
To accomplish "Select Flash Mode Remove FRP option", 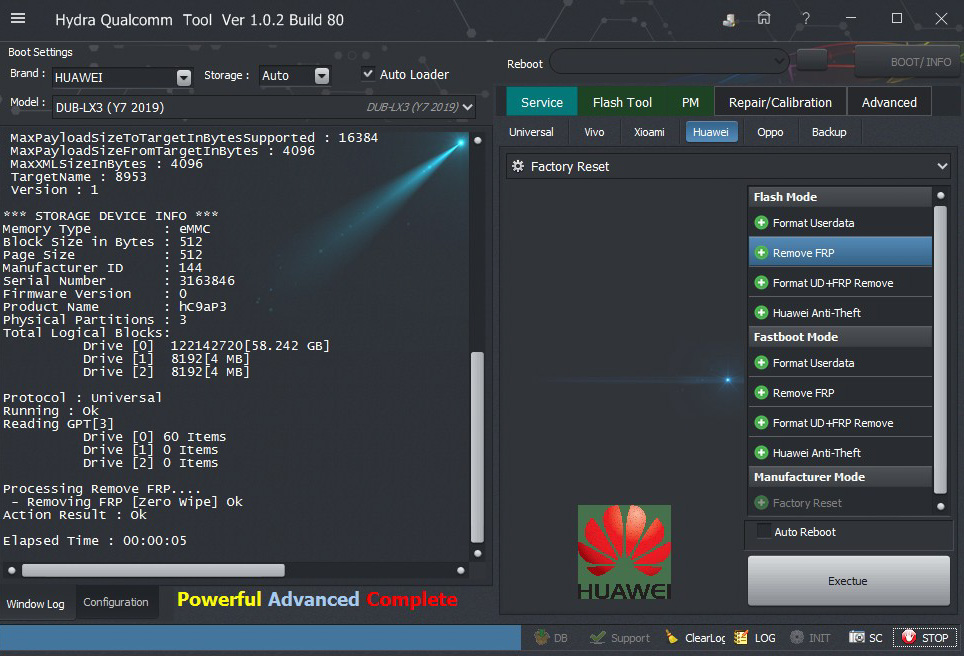I will 840,253.
